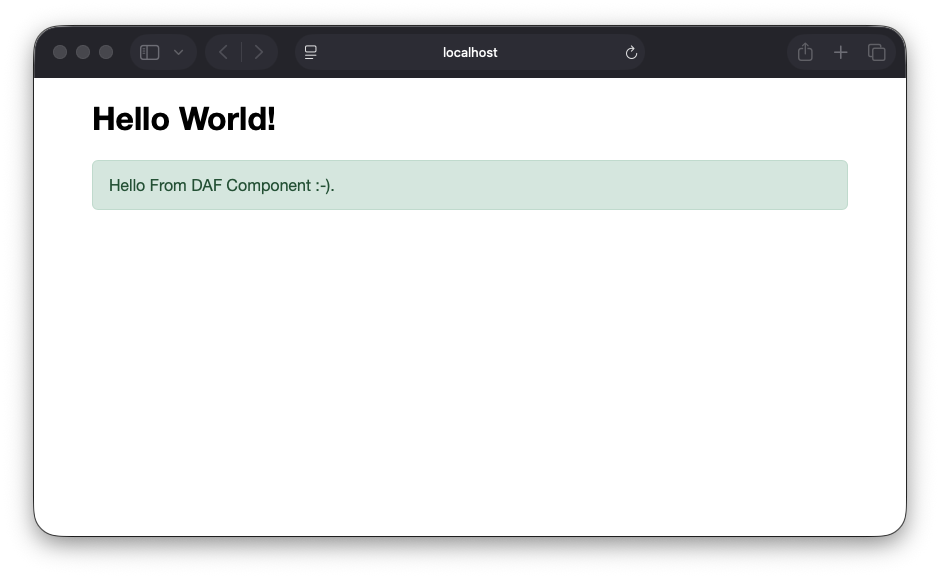Screen dimensions: 940x578
Task: Show the tab overview
Action: [x=877, y=52]
